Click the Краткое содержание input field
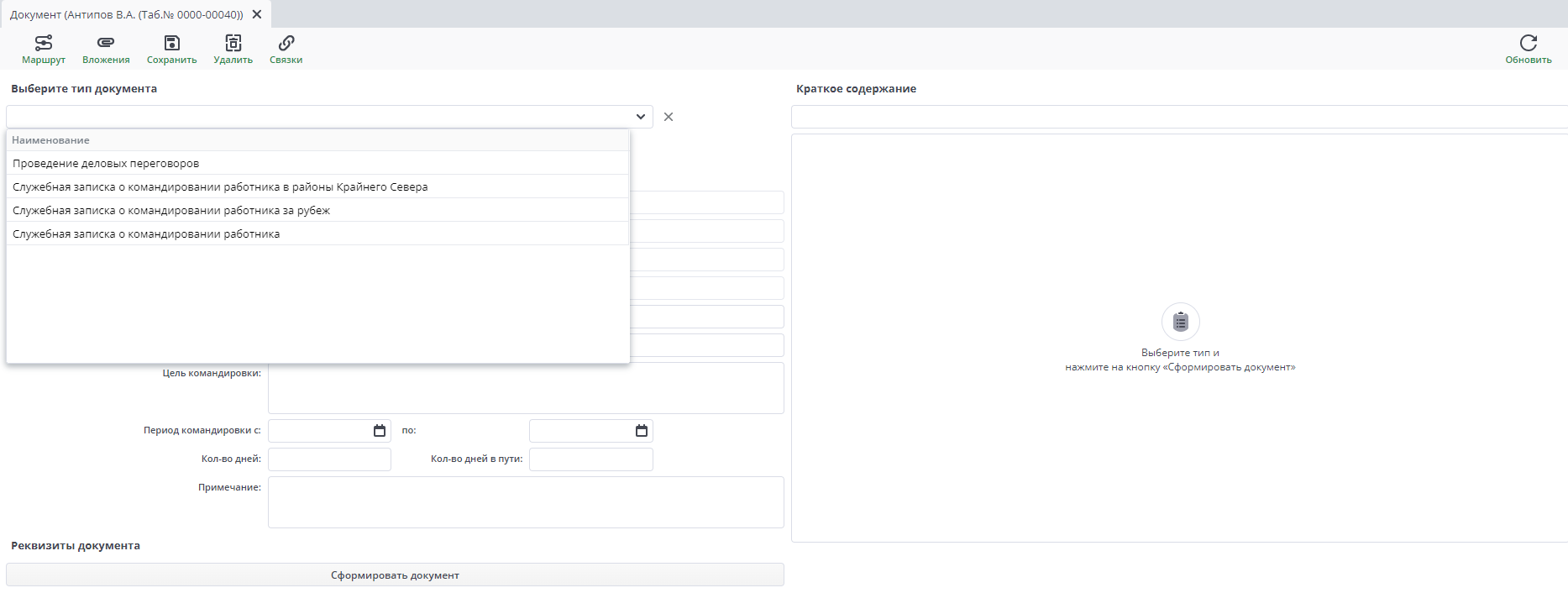The height and width of the screenshot is (593, 1568). click(x=1176, y=117)
